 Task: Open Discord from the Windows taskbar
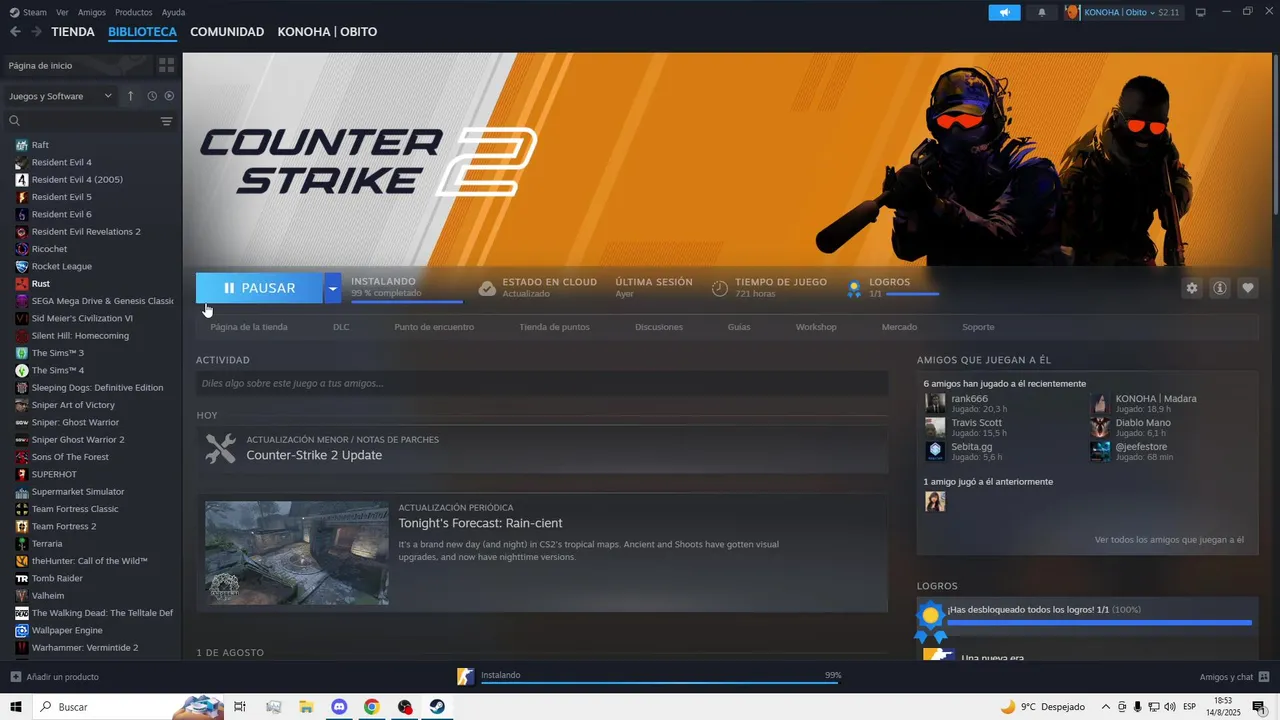pos(338,707)
